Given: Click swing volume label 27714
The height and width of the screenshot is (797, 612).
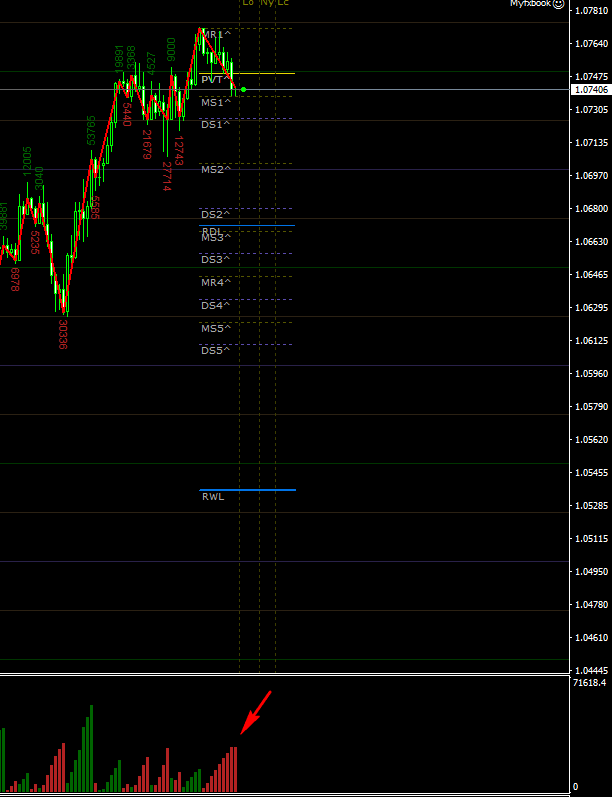Looking at the screenshot, I should coord(166,176).
